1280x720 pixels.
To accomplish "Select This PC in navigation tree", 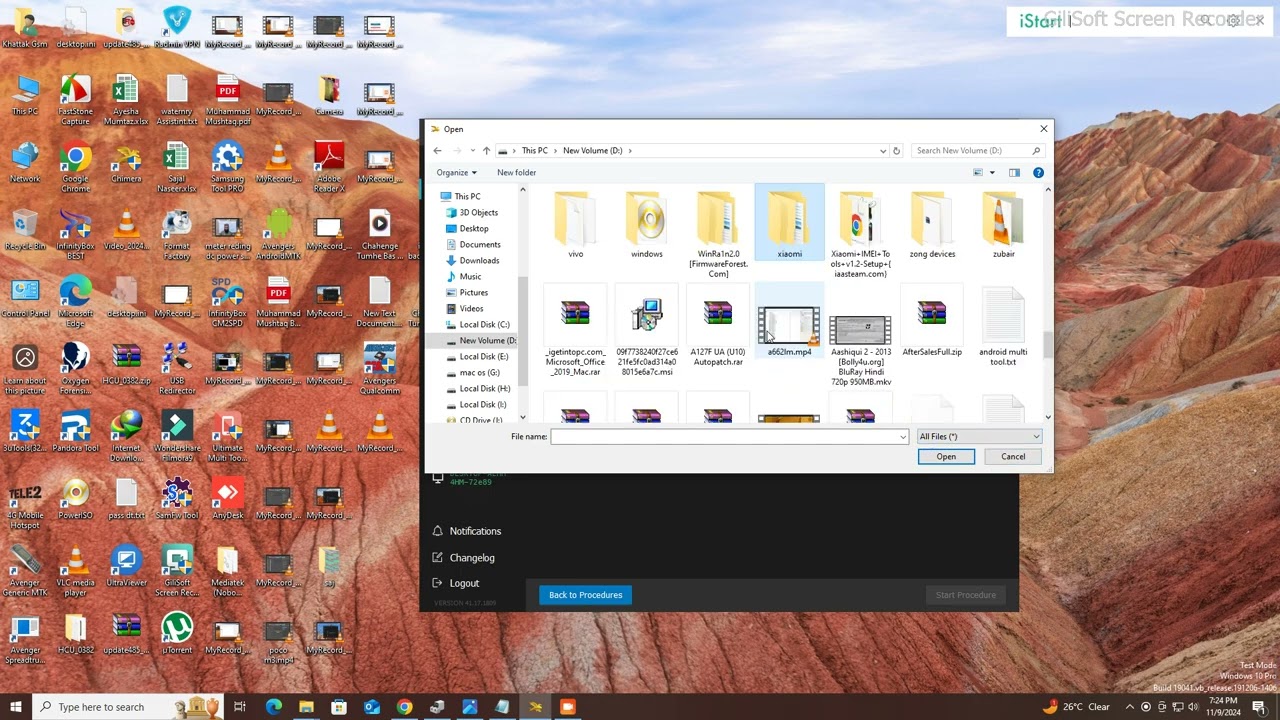I will click(467, 197).
